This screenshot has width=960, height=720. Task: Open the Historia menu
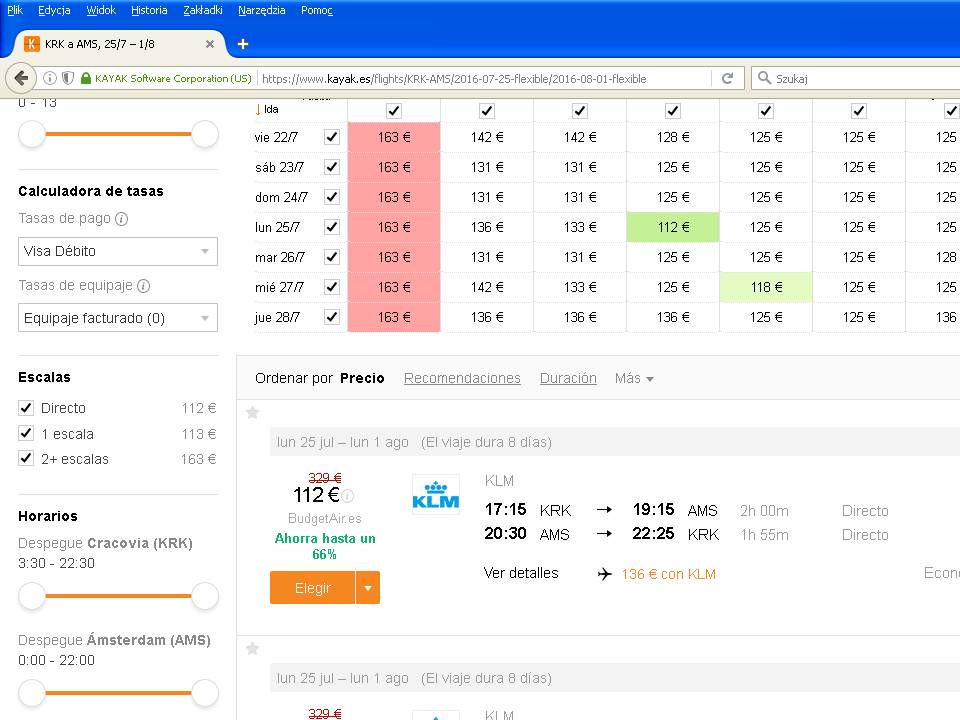click(x=149, y=10)
